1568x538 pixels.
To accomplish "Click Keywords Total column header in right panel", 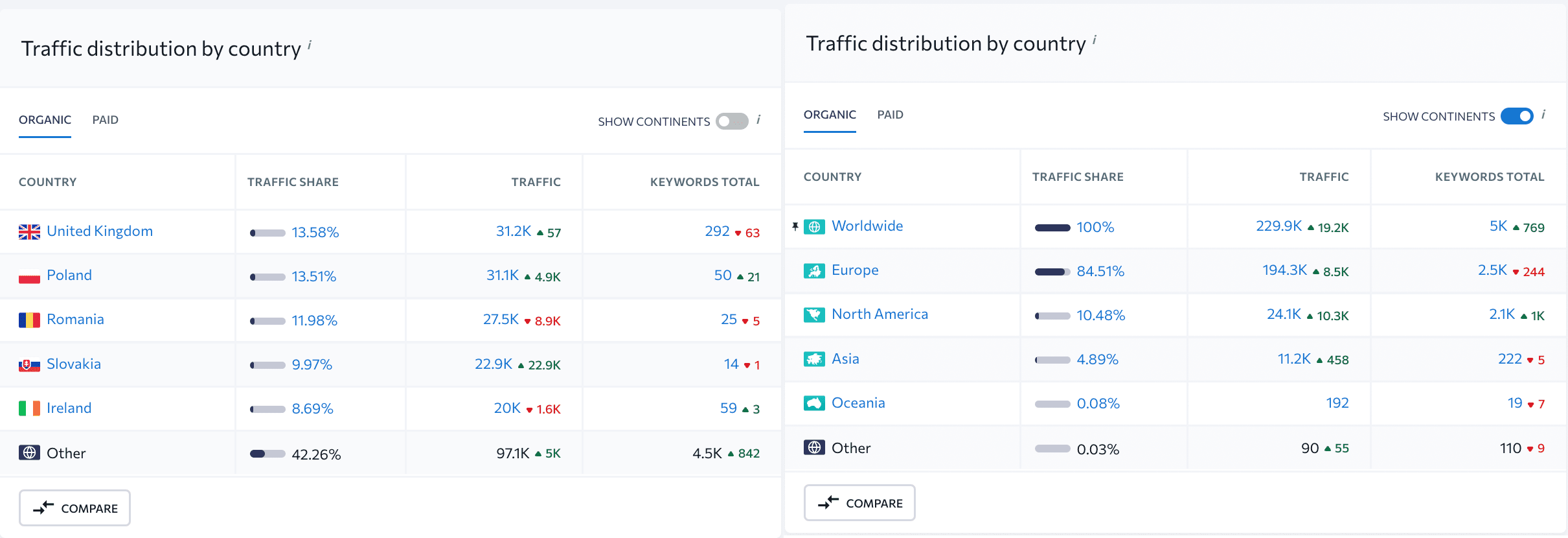I will point(1490,177).
